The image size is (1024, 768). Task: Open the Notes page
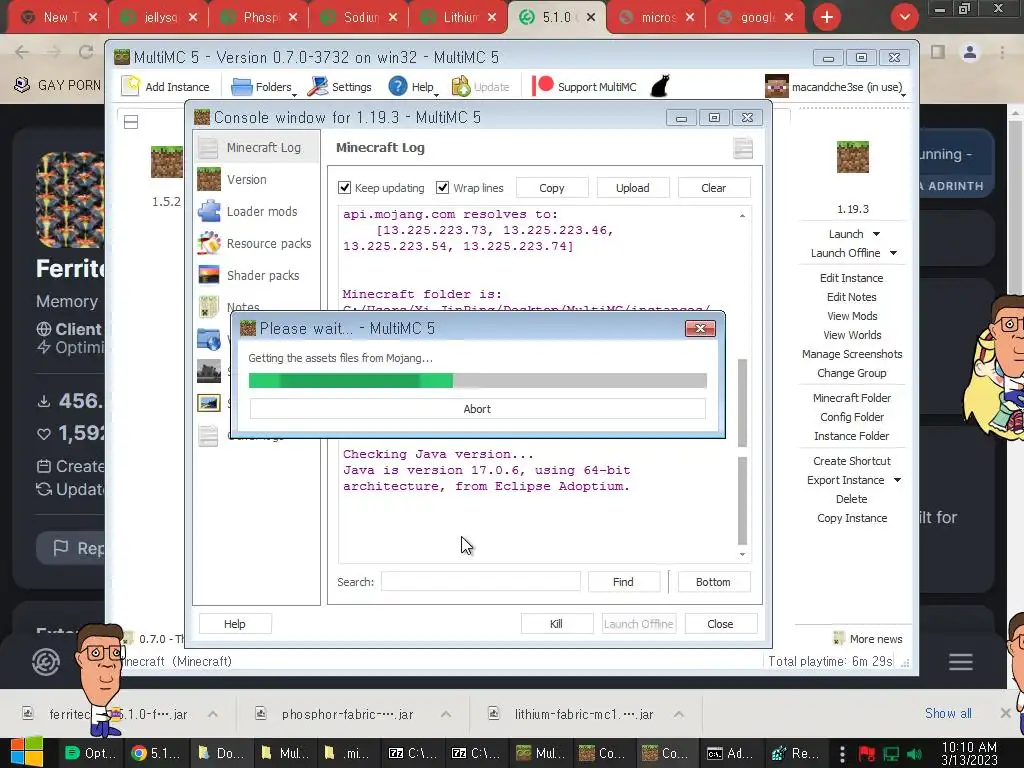click(x=231, y=306)
